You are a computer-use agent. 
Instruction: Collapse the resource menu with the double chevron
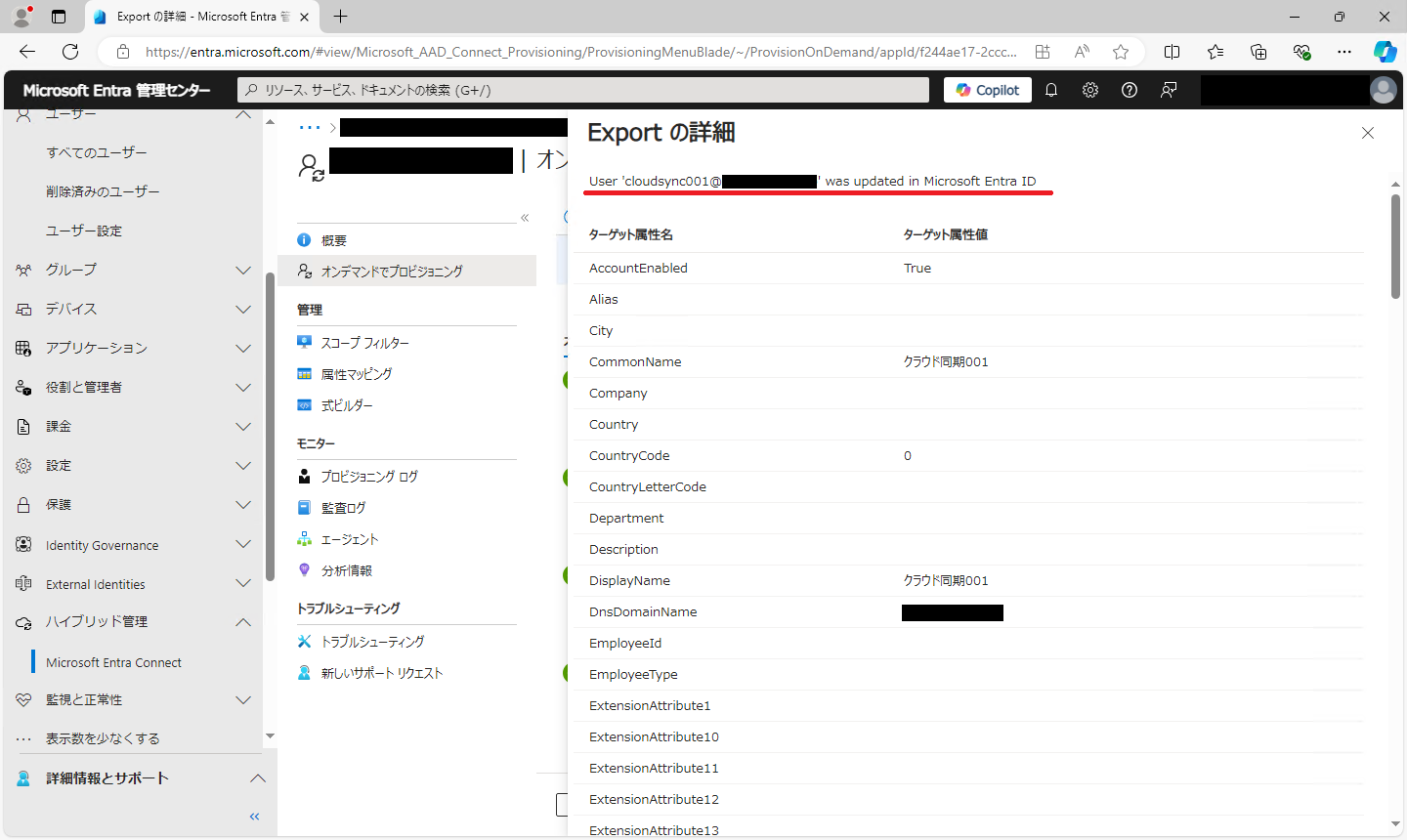[525, 218]
